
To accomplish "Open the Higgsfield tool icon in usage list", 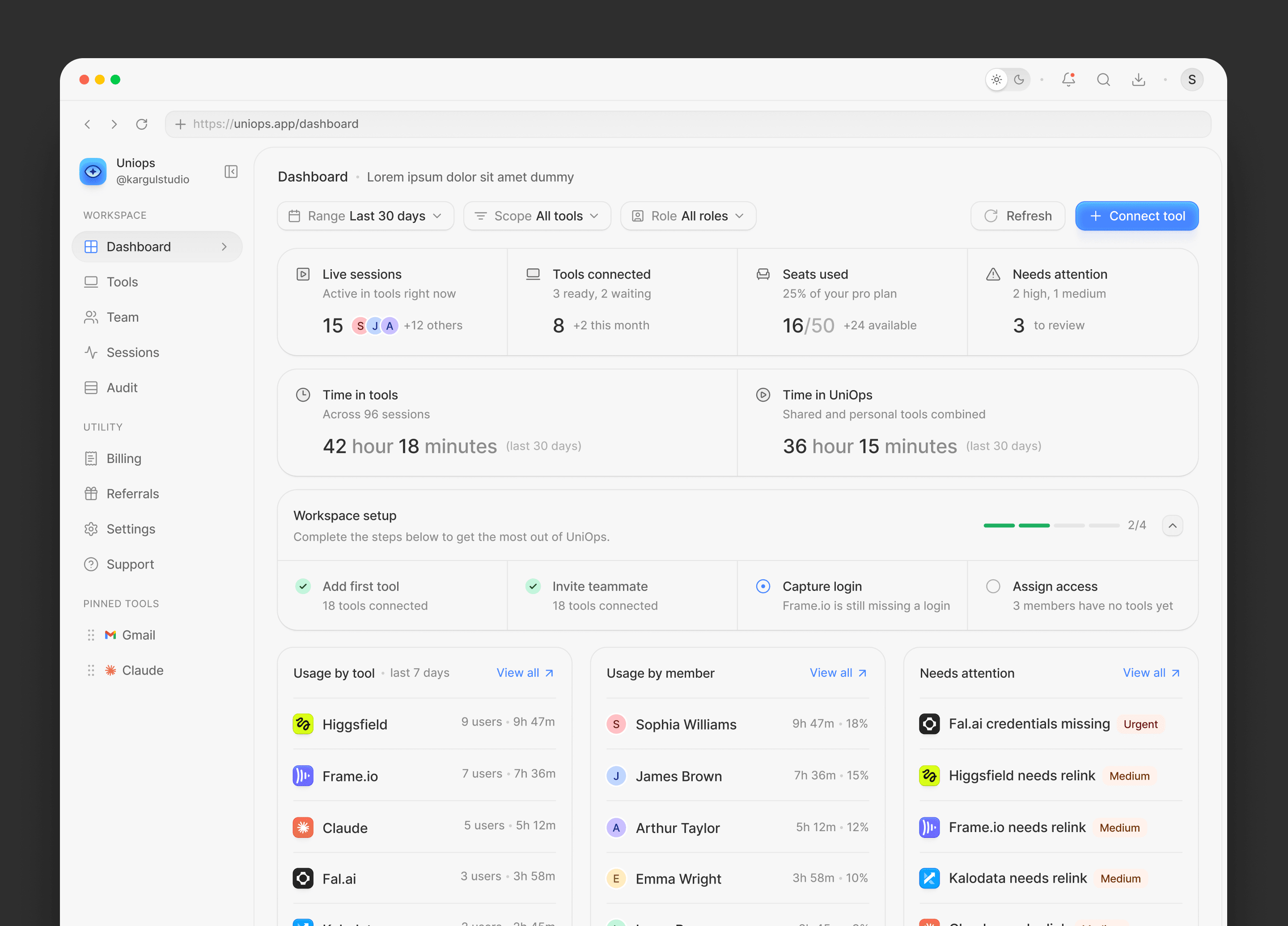I will pos(303,724).
